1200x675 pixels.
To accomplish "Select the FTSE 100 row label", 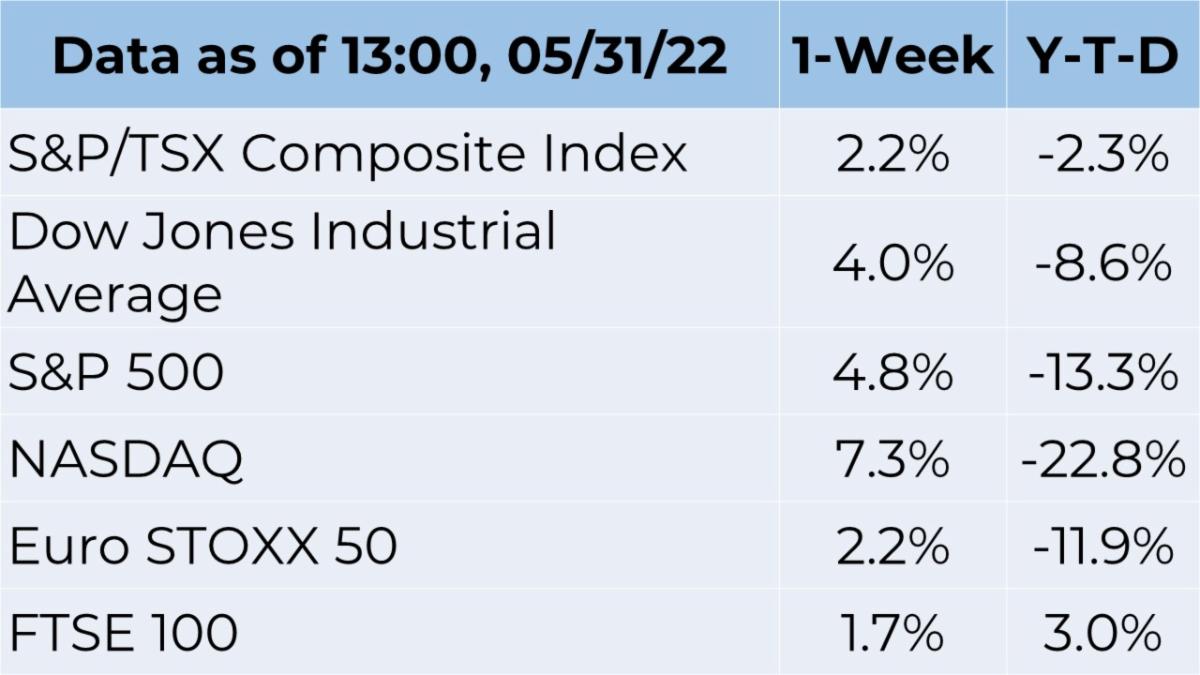I will point(123,633).
